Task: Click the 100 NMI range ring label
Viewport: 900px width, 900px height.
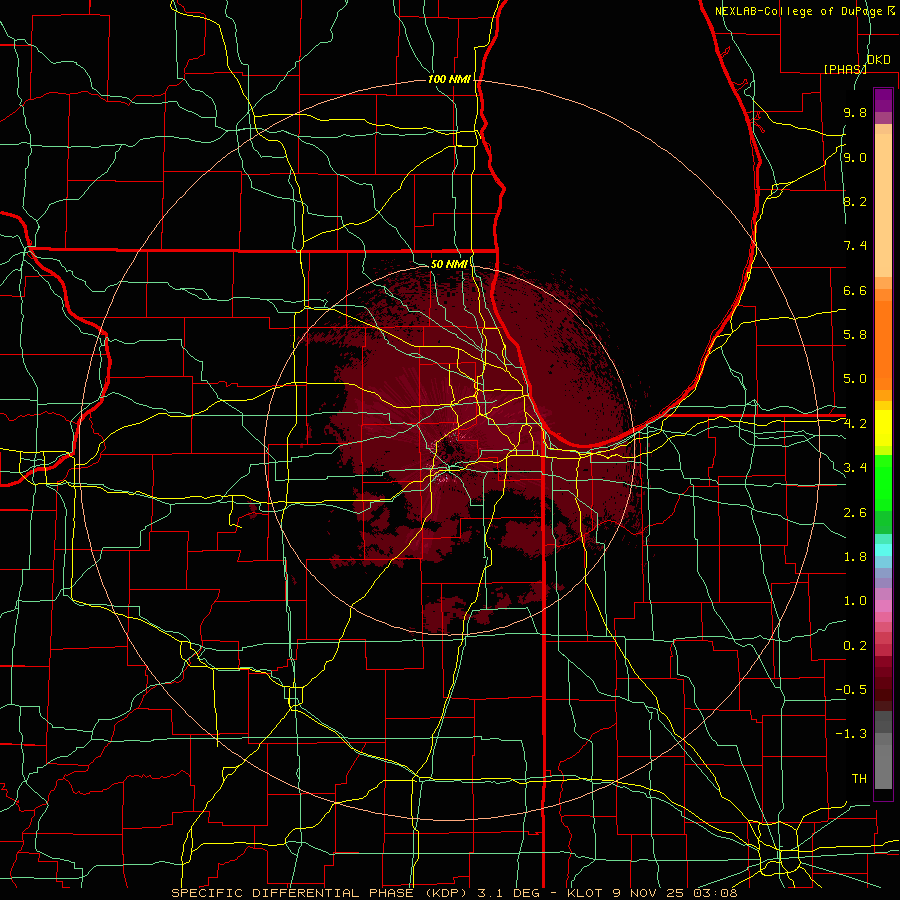Action: [449, 79]
